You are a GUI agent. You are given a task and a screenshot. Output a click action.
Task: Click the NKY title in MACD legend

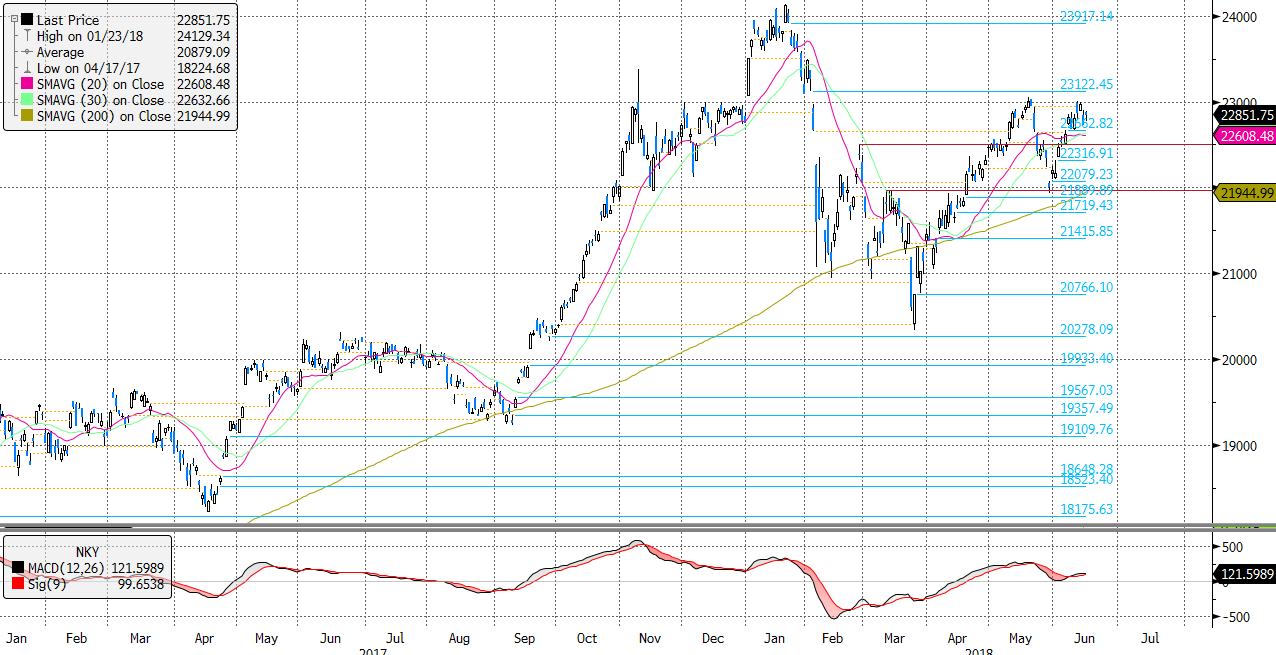tap(87, 551)
